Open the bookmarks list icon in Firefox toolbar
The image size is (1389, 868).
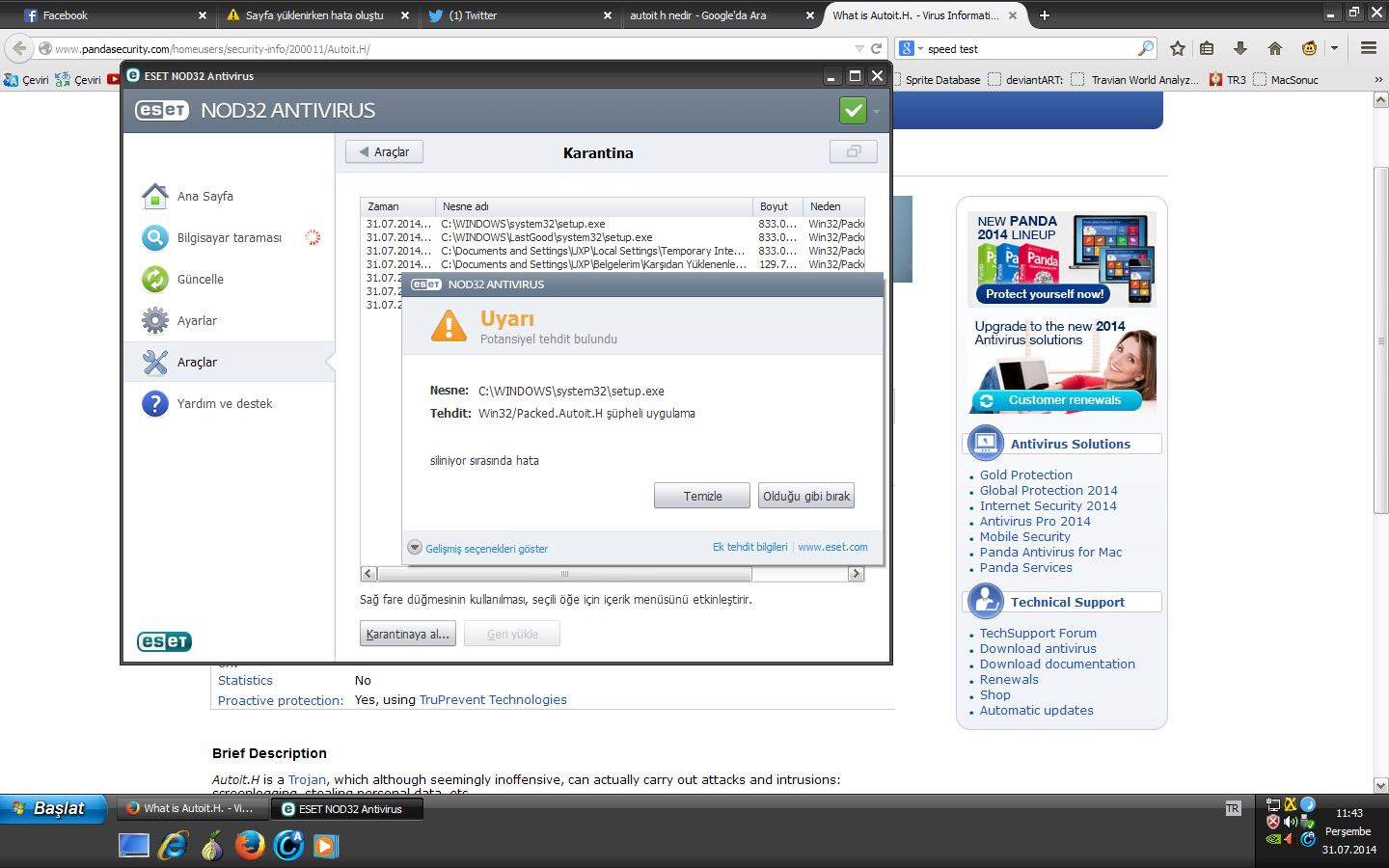pos(1207,48)
